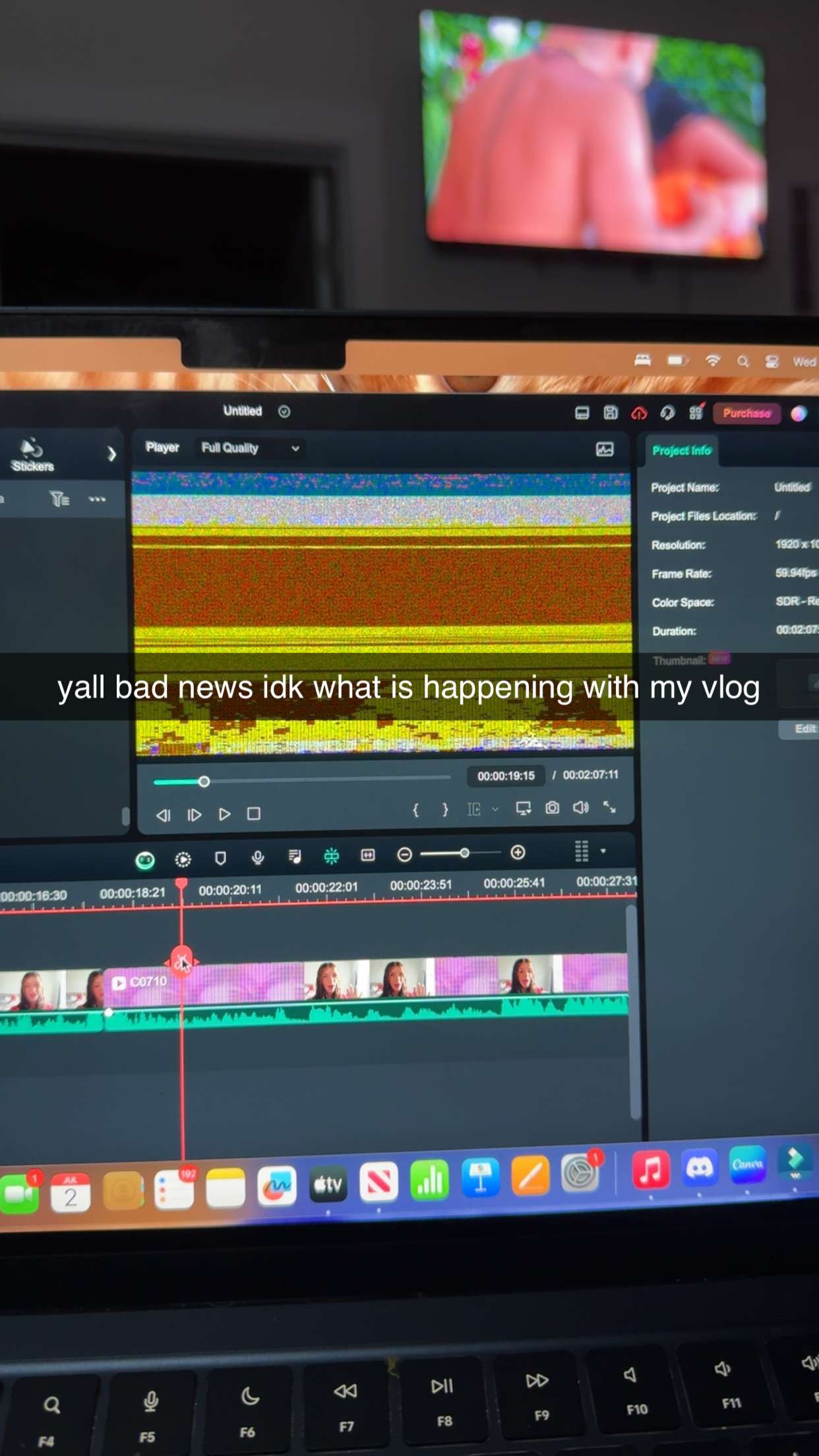This screenshot has width=819, height=1456.
Task: Record voiceover with the microphone icon
Action: pos(258,857)
